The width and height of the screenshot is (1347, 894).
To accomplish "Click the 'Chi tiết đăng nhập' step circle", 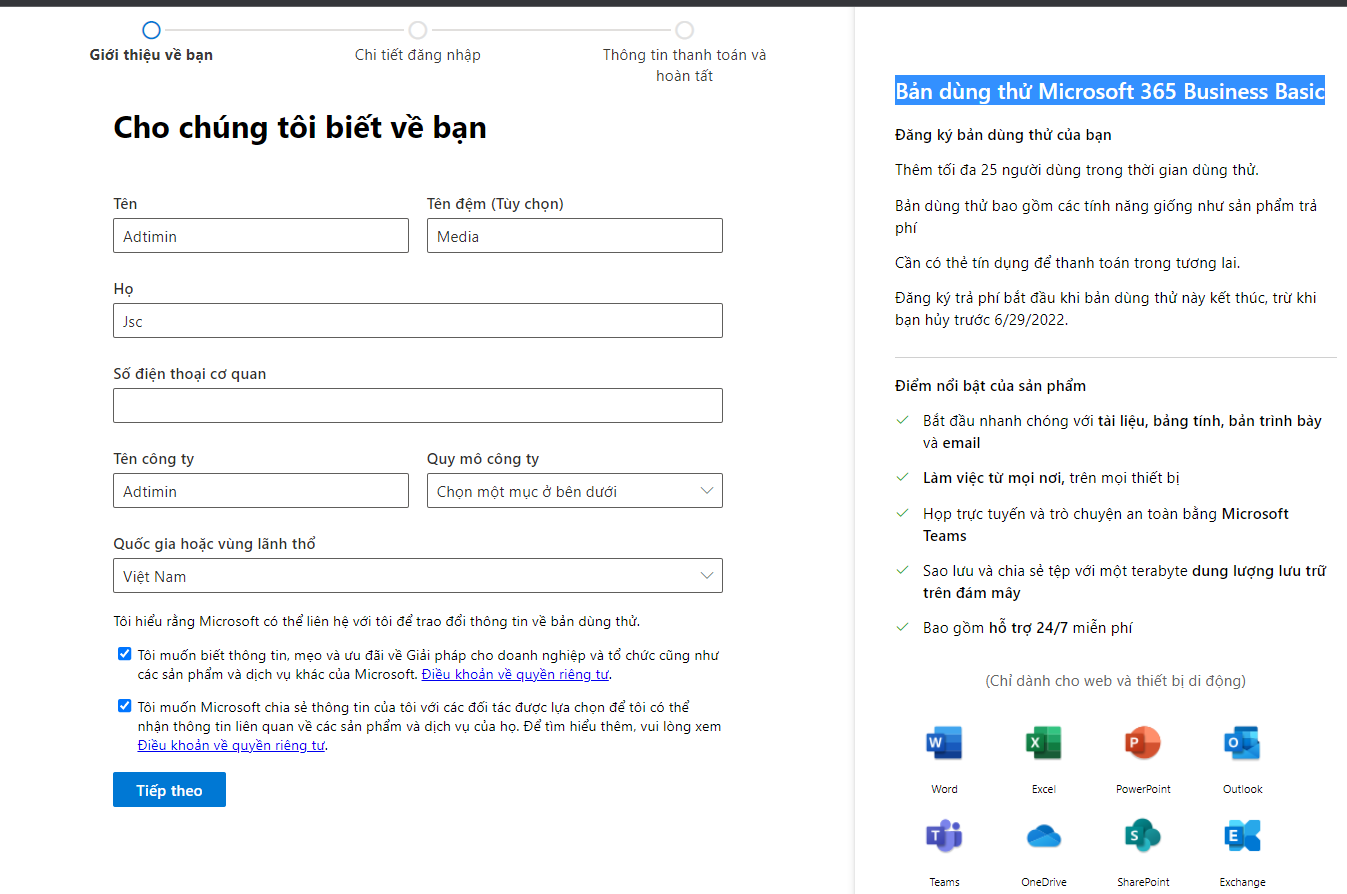I will [418, 30].
